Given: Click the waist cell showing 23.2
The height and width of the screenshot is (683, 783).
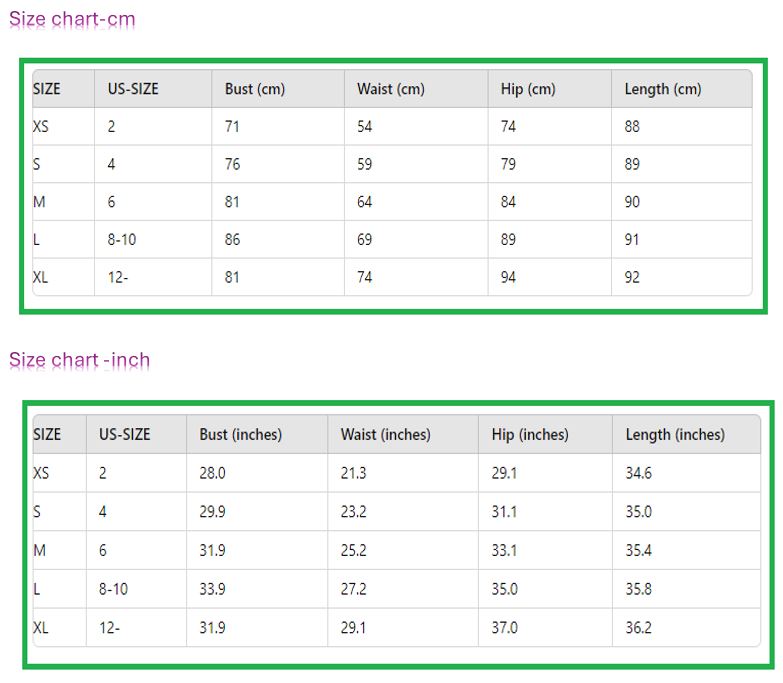Looking at the screenshot, I should [354, 512].
